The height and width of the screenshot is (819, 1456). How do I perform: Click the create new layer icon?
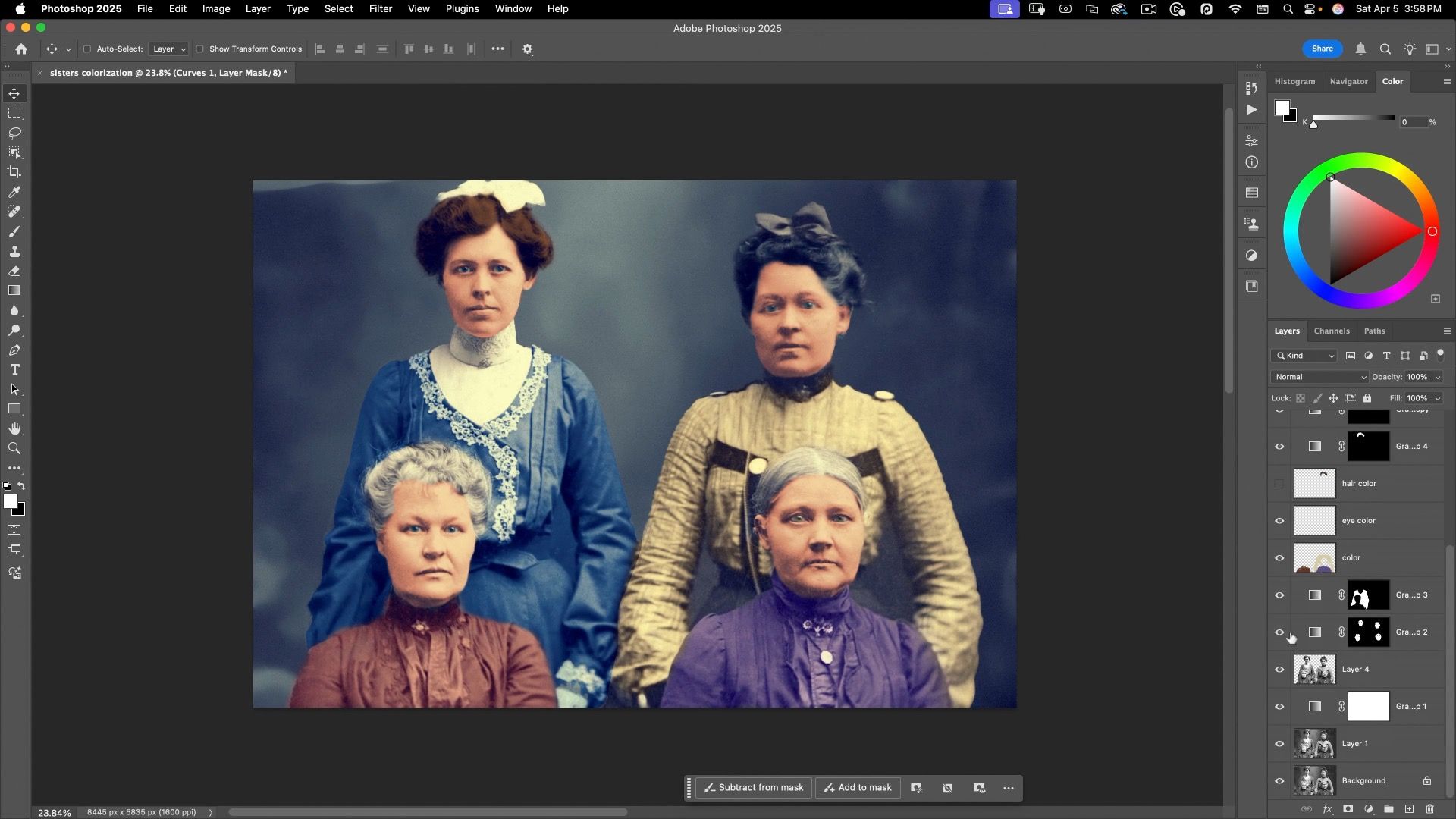1409,809
